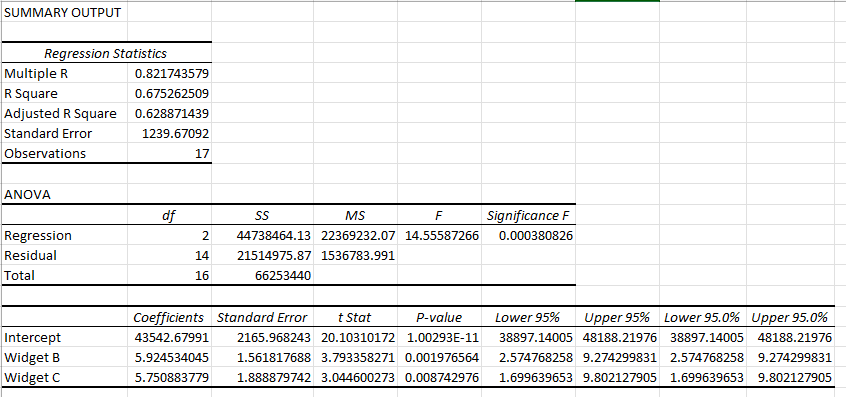
Task: Select the Widget B row label
Action: click(x=64, y=358)
